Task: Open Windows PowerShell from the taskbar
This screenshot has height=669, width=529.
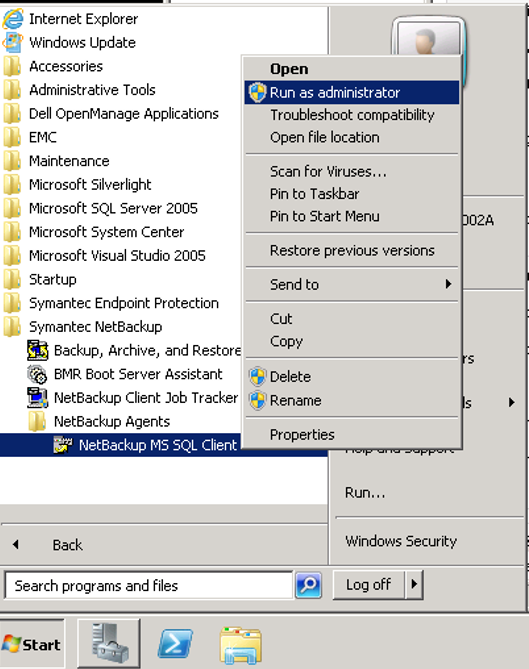Action: [175, 643]
